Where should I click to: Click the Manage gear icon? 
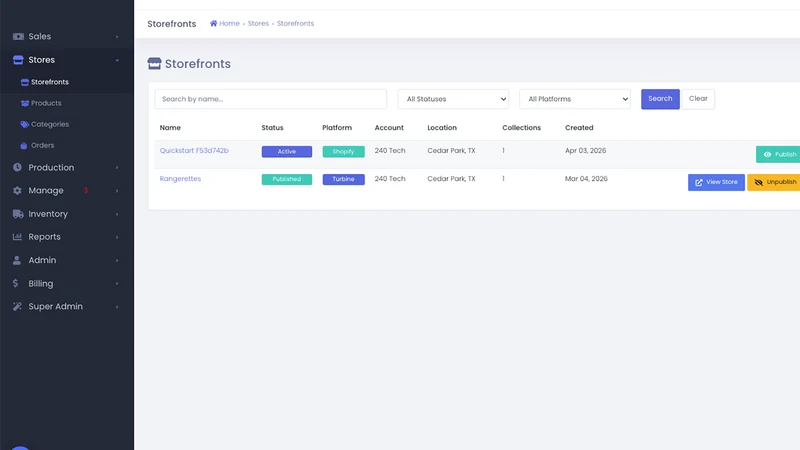[17, 190]
